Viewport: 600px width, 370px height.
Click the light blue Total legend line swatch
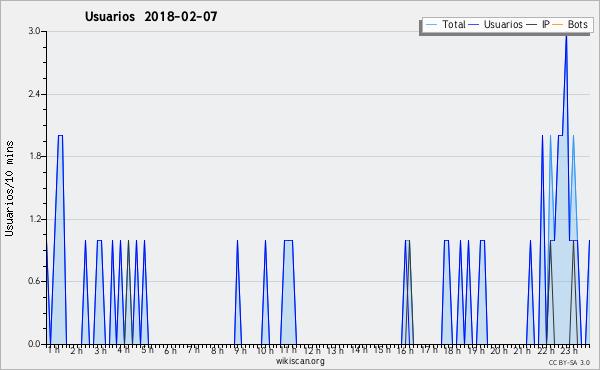(431, 25)
